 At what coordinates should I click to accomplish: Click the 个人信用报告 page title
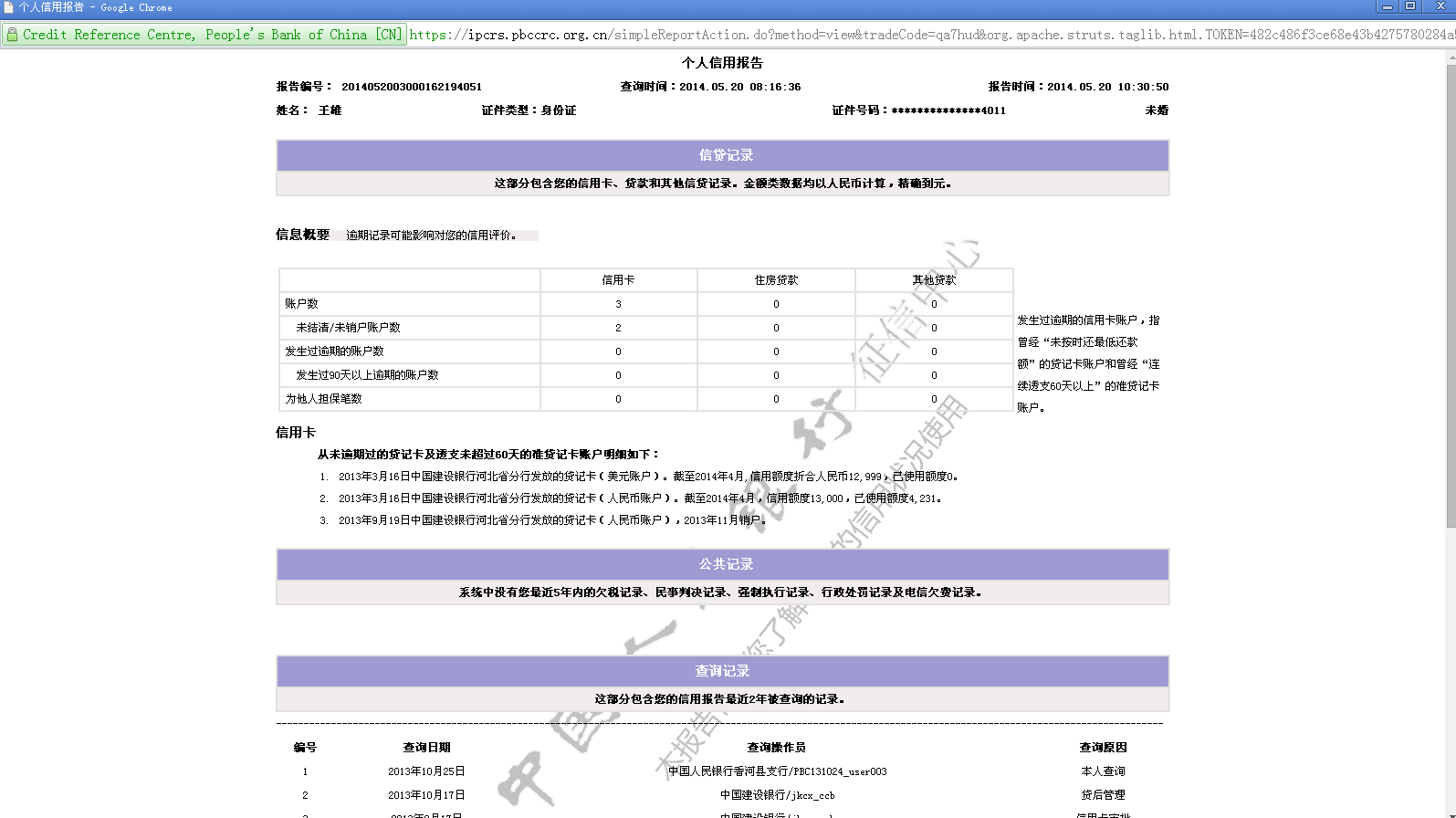[x=722, y=63]
